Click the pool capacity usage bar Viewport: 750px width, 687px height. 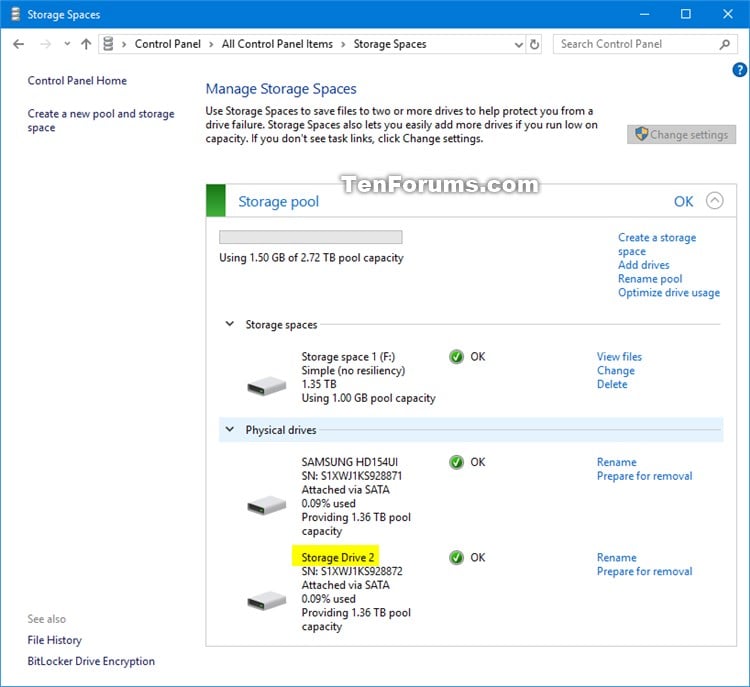tap(310, 237)
